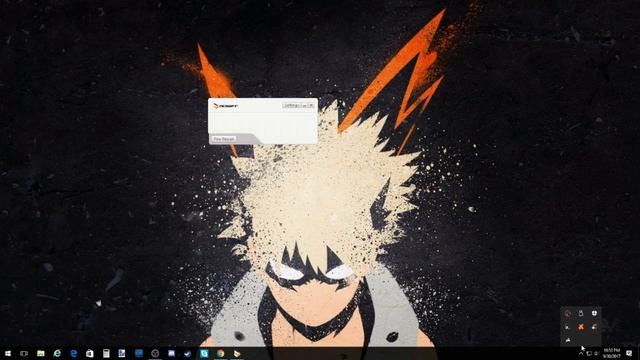Open the taskbar icon right of Chrome
Image resolution: width=640 pixels, height=360 pixels.
[237, 353]
